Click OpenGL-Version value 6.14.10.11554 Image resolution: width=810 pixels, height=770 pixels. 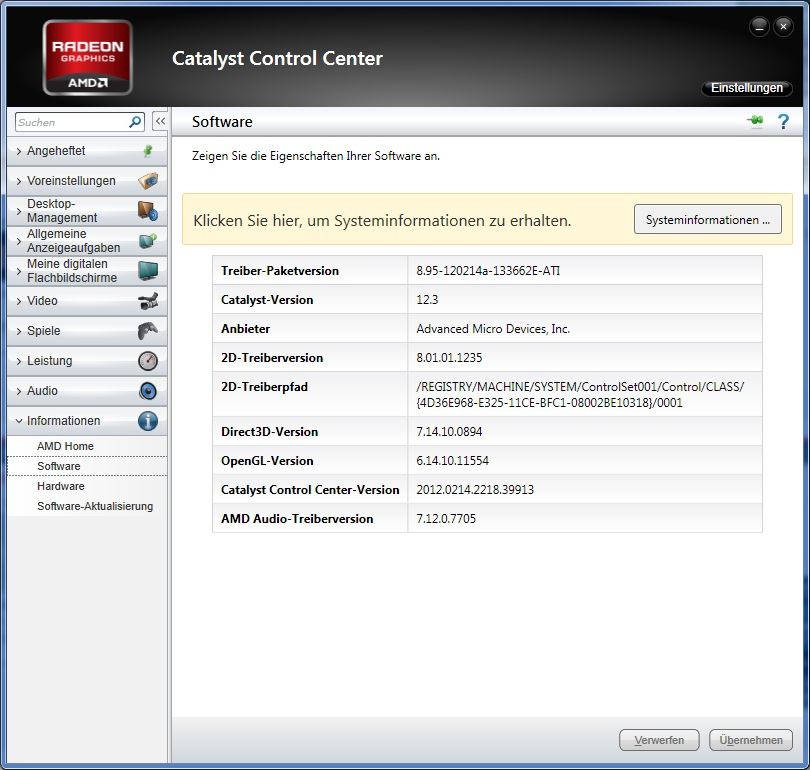[453, 460]
